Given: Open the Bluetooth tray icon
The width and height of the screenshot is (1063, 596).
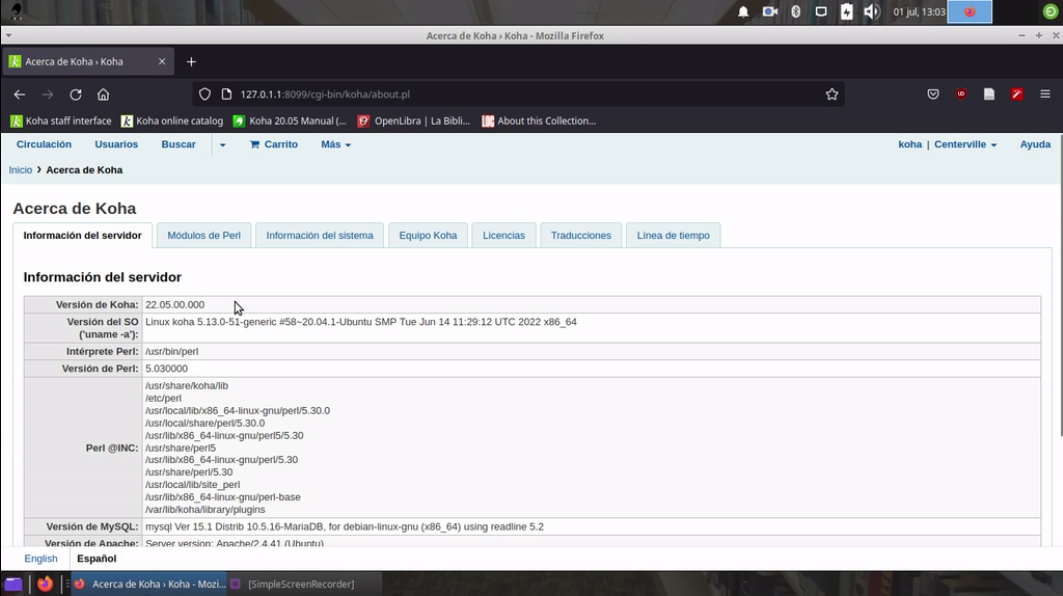Looking at the screenshot, I should coord(796,12).
